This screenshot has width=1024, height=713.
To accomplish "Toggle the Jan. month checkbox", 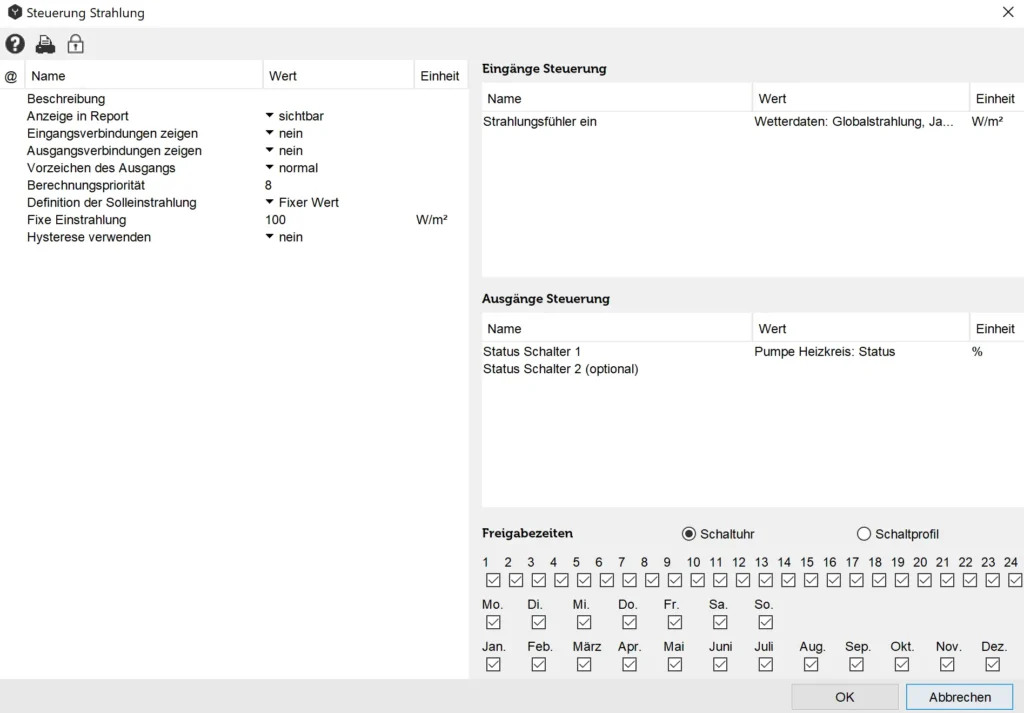I will point(493,664).
